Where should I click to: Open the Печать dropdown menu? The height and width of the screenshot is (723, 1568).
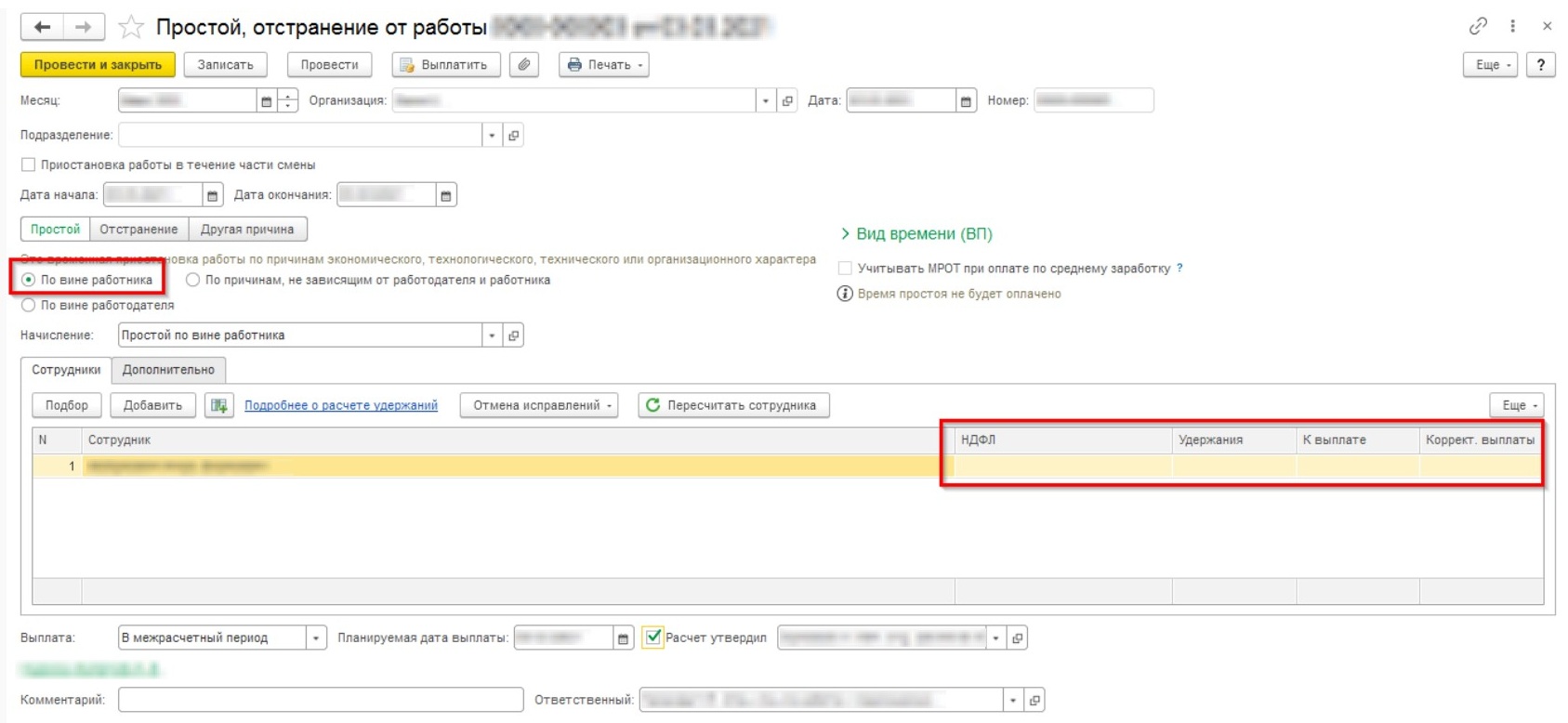(604, 65)
